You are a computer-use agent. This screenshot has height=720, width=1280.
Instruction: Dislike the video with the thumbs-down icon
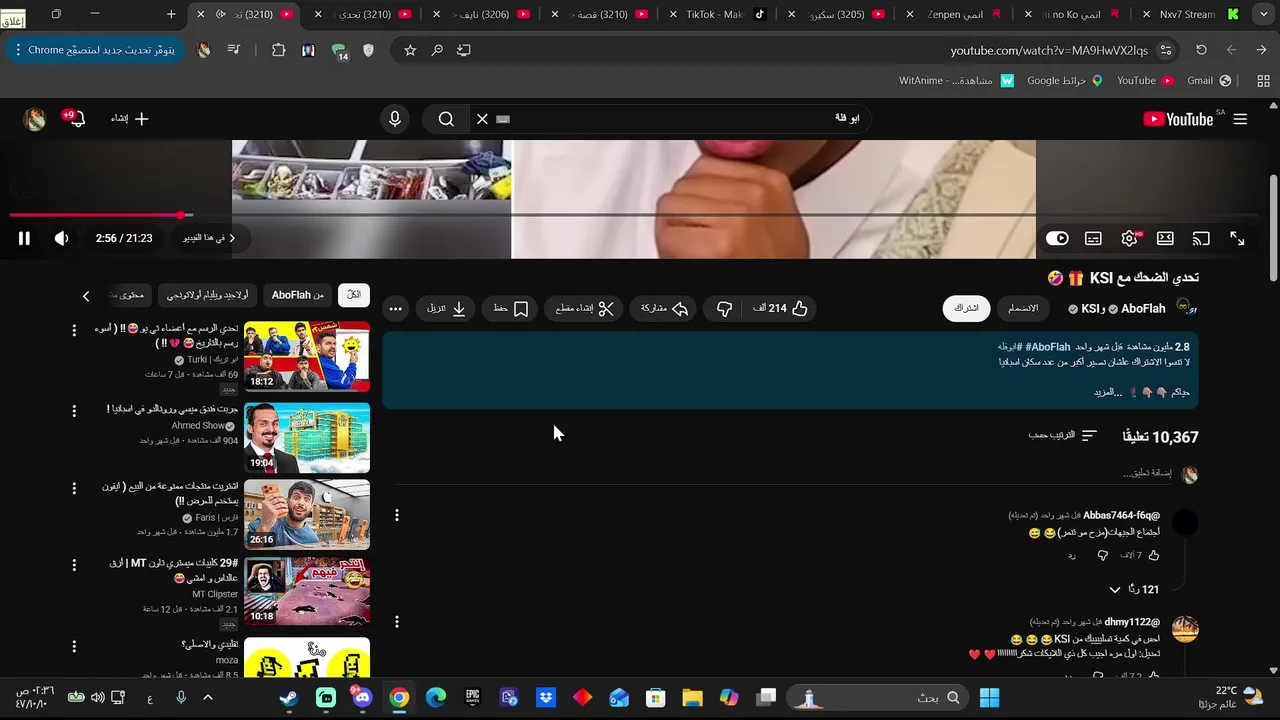point(725,309)
